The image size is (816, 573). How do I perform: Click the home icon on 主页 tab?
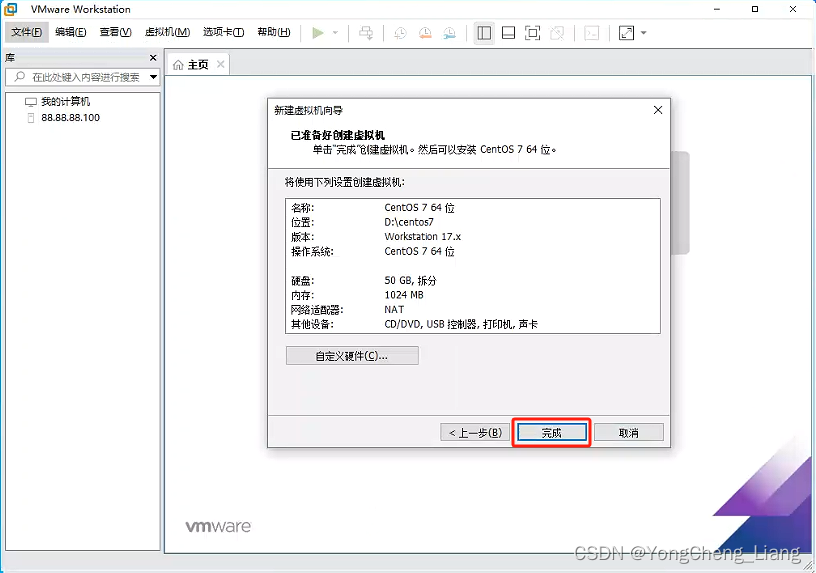[x=178, y=65]
